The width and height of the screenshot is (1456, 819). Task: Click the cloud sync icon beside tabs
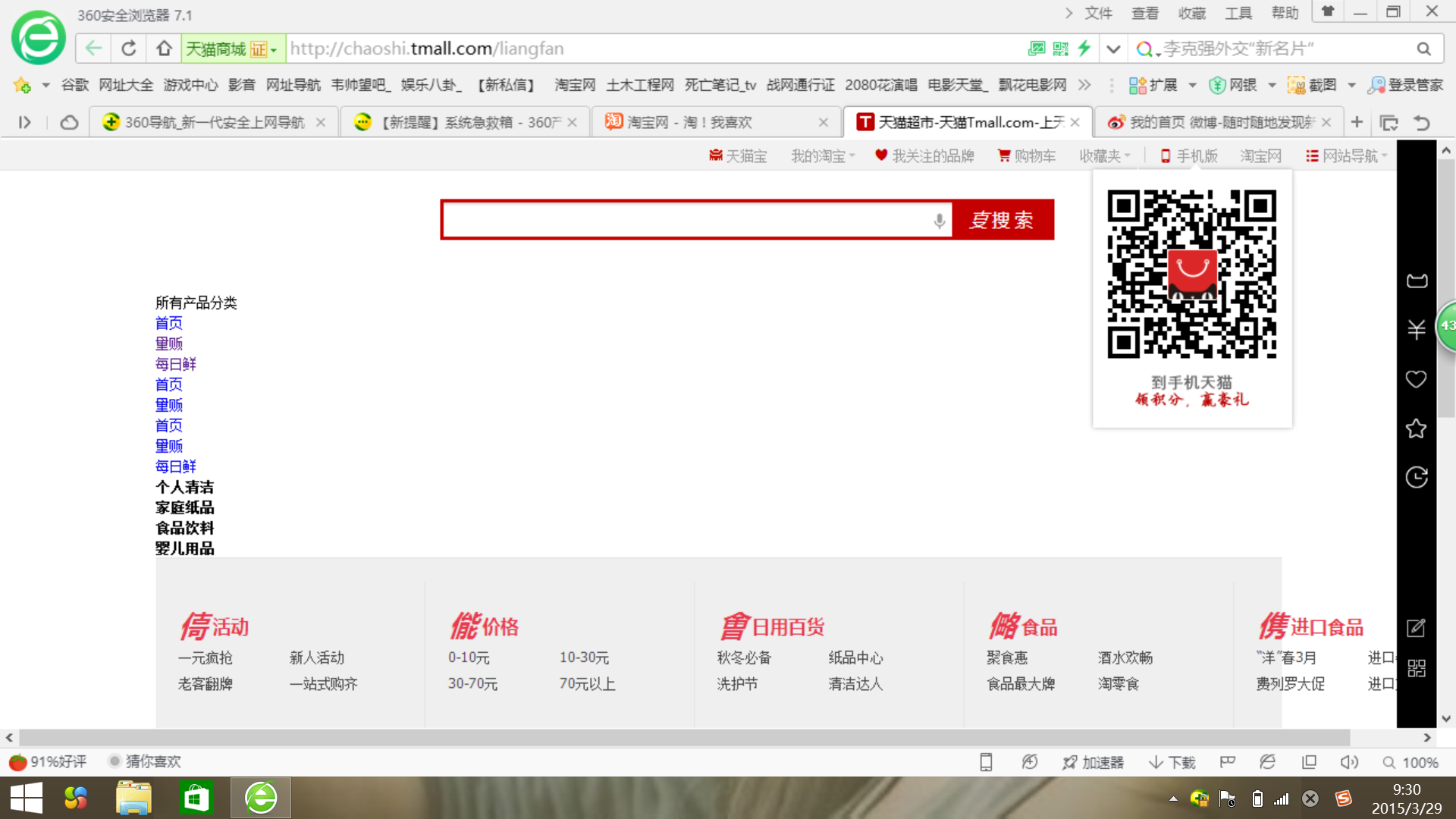click(69, 122)
